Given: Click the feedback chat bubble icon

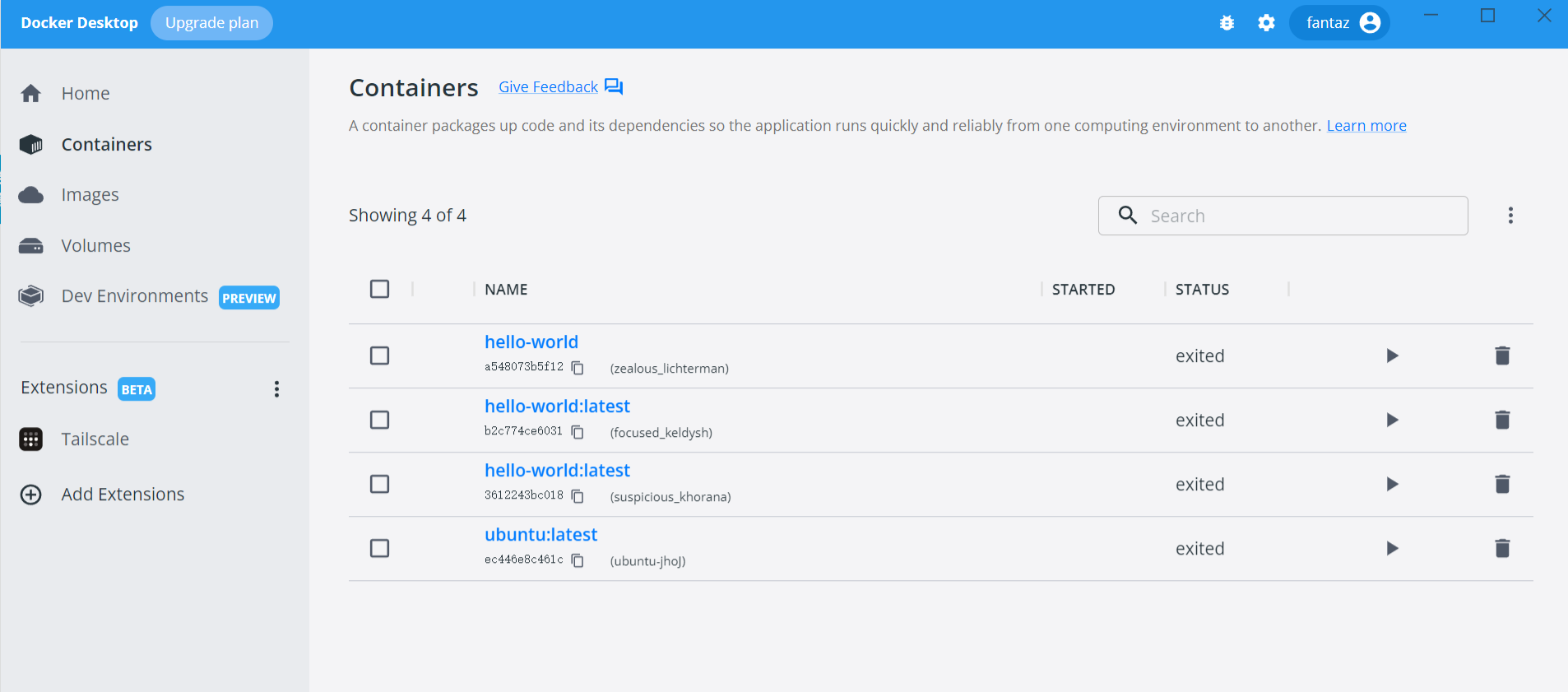Looking at the screenshot, I should pos(614,86).
